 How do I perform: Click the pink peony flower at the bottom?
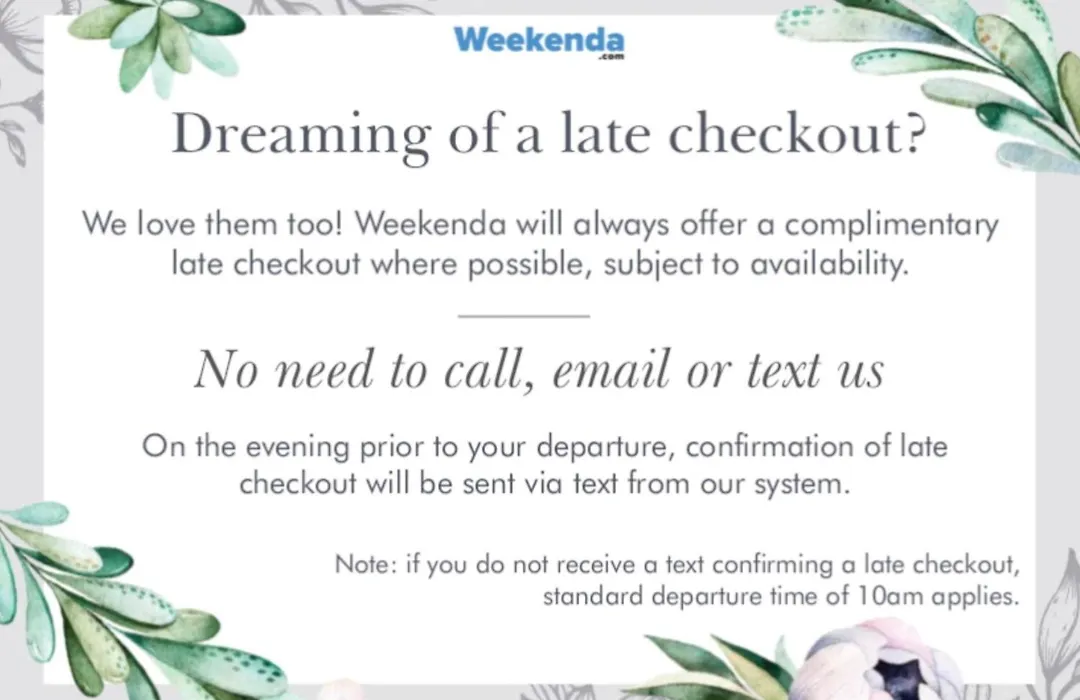872,660
